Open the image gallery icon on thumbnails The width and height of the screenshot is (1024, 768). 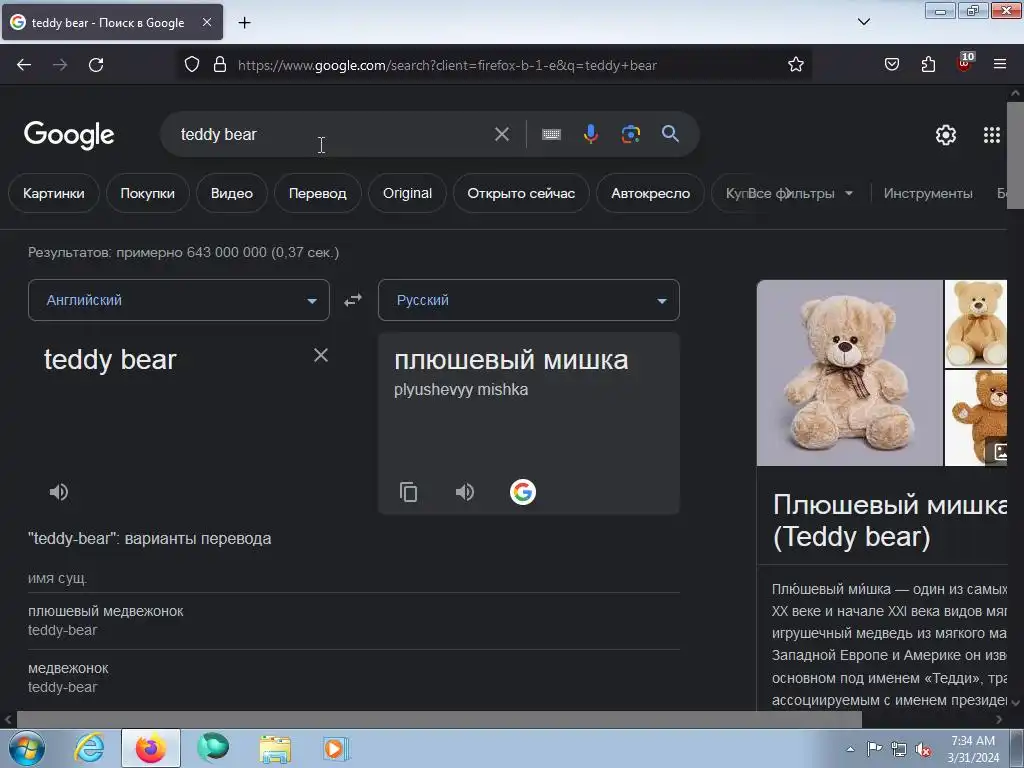click(997, 451)
